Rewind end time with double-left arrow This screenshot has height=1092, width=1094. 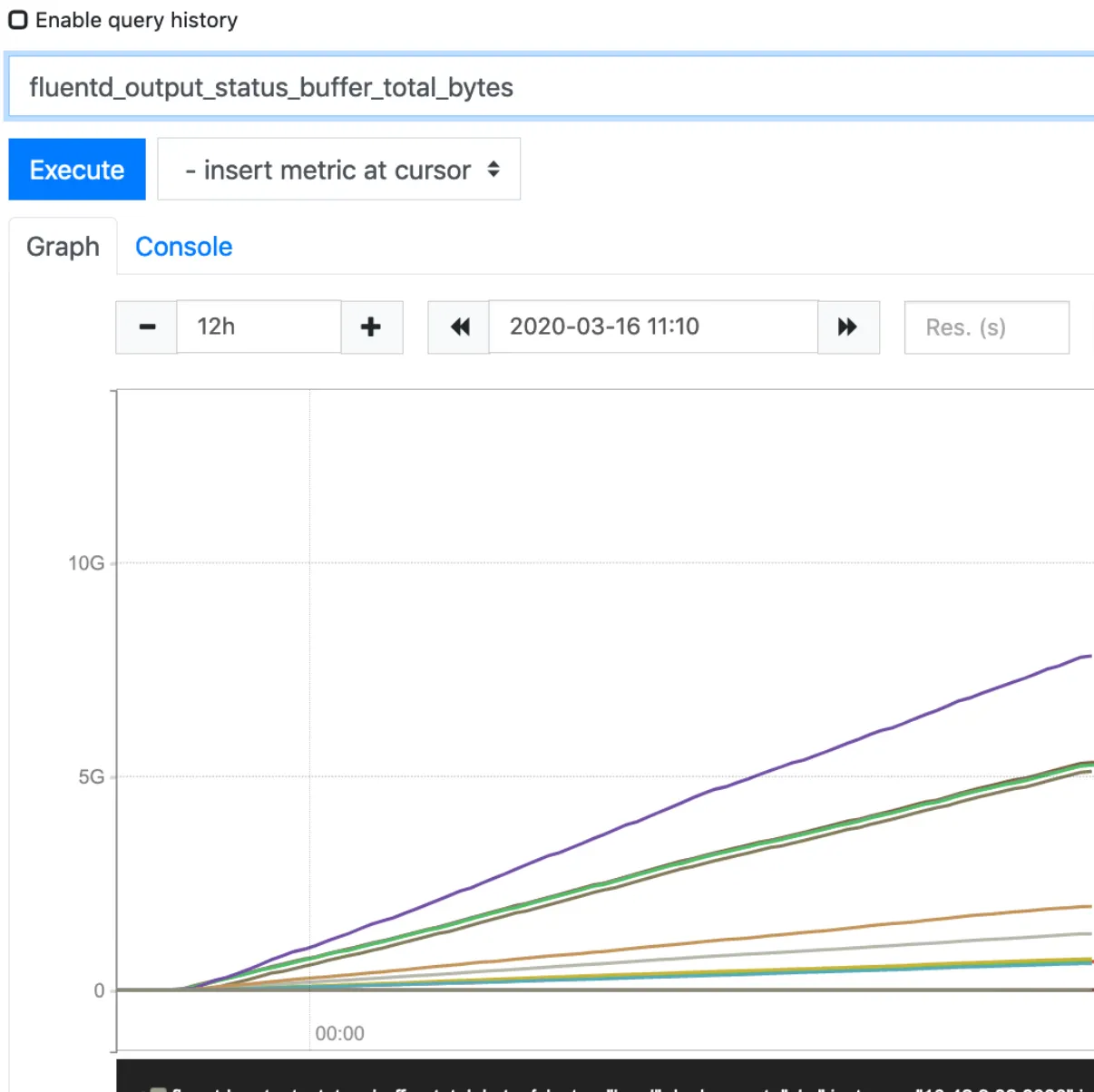[x=459, y=327]
